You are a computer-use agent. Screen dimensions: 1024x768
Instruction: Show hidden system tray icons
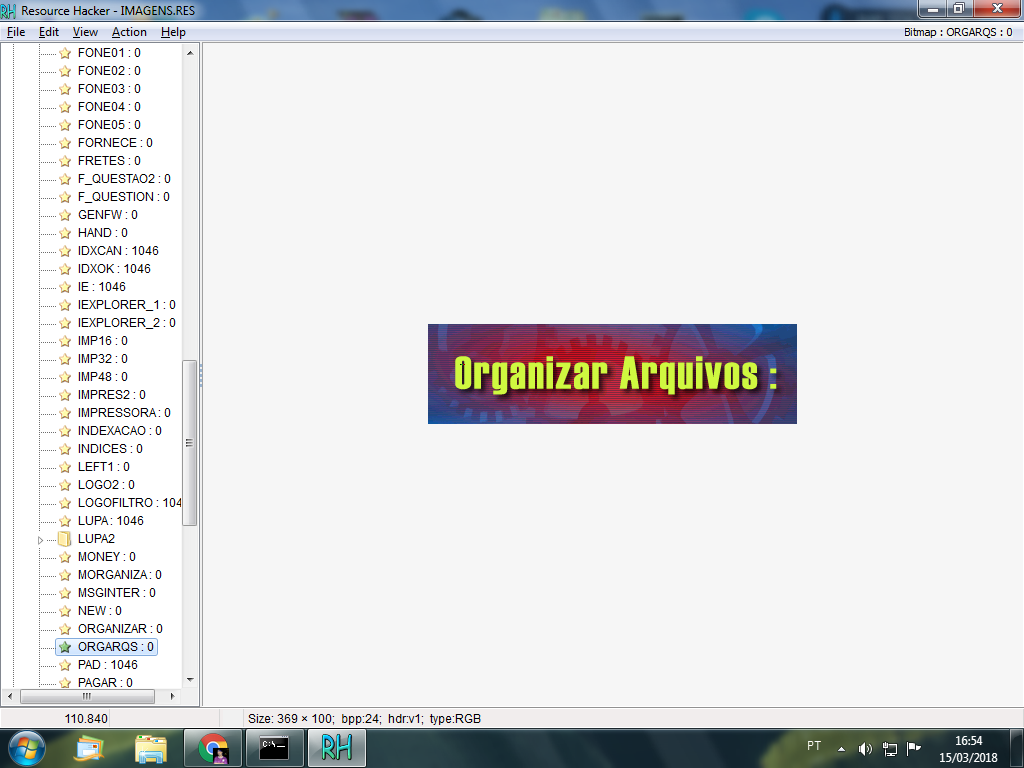point(841,748)
